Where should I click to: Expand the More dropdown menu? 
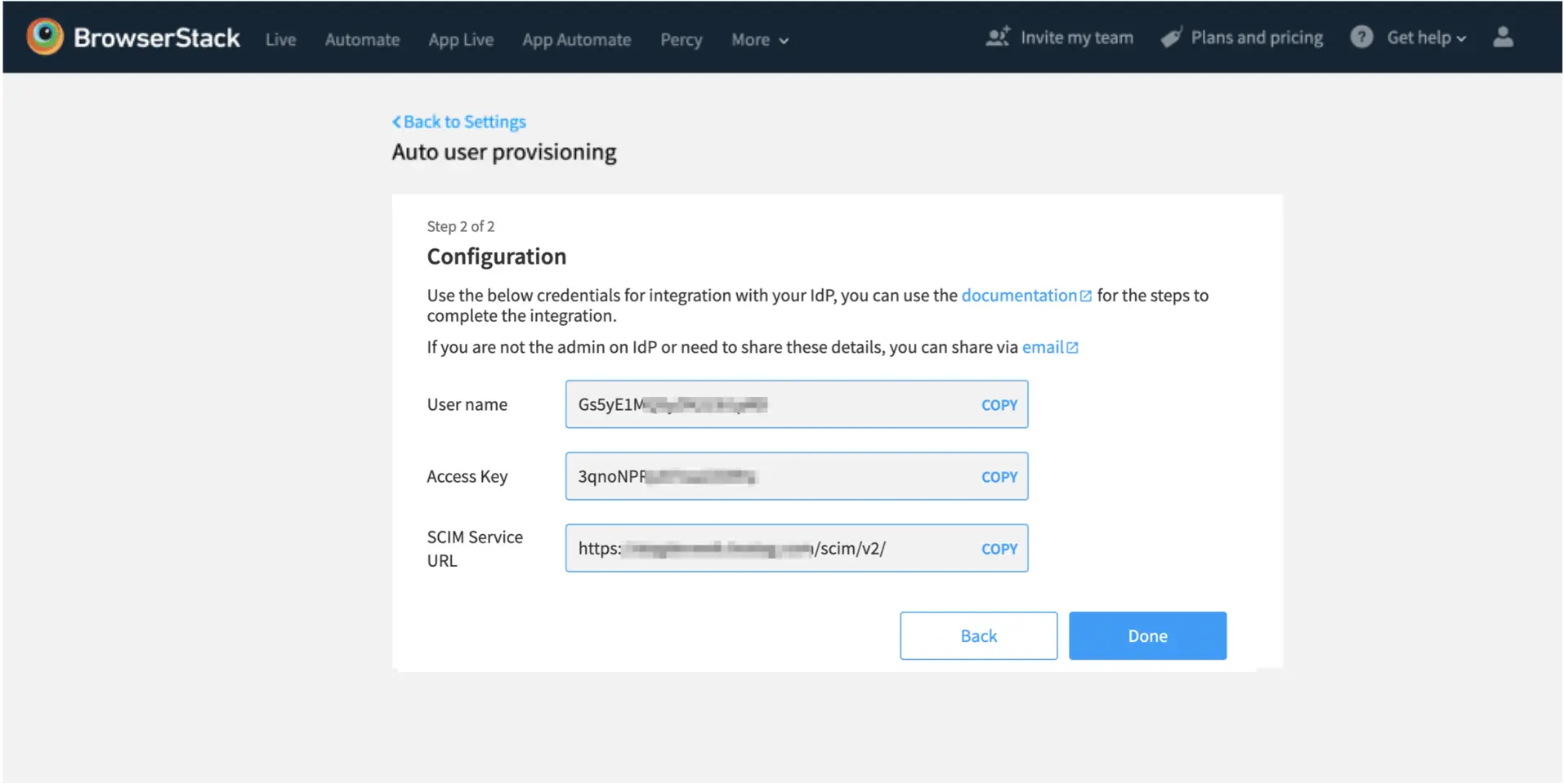coord(759,40)
